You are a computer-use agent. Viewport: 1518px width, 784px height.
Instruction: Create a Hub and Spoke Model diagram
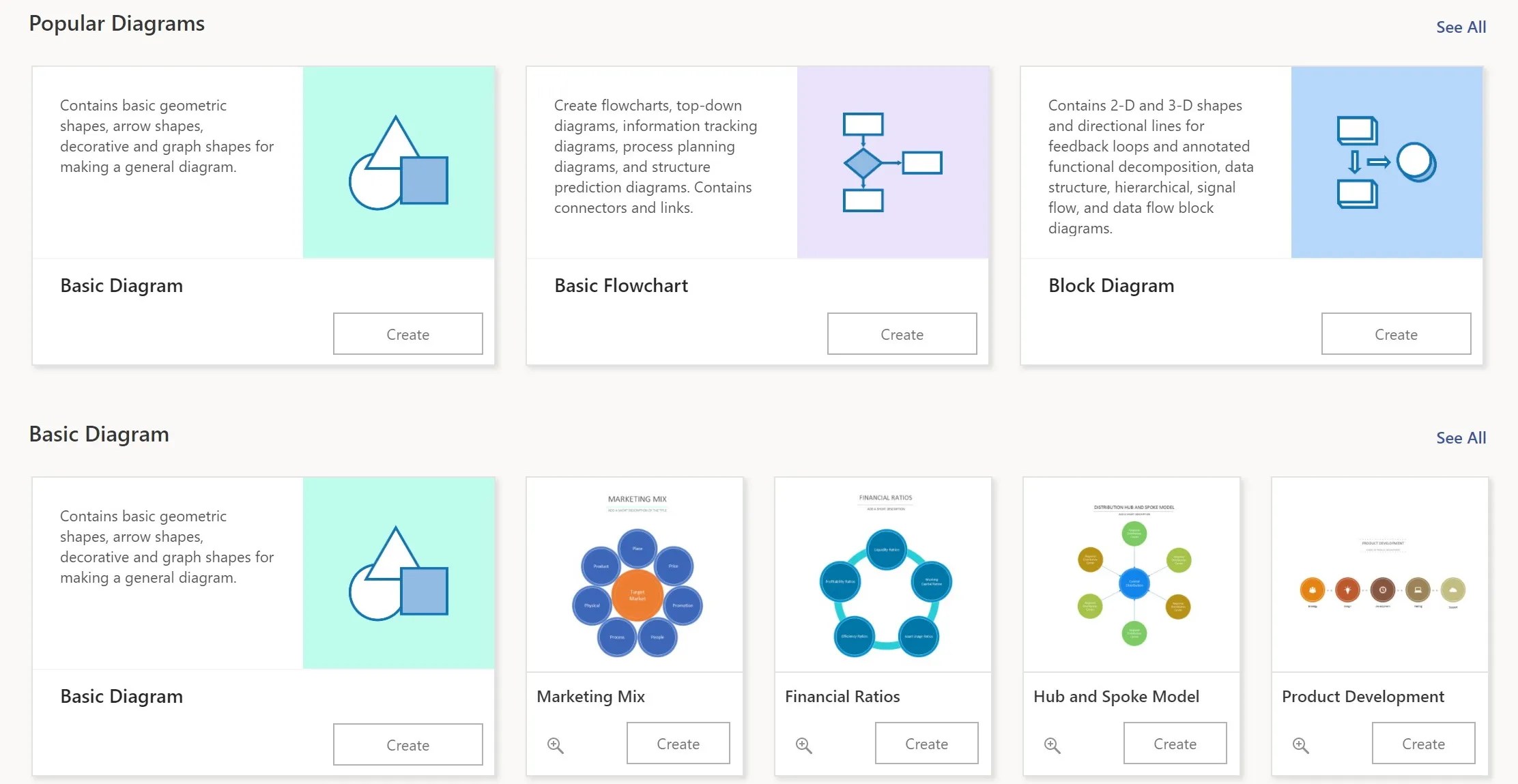point(1175,743)
